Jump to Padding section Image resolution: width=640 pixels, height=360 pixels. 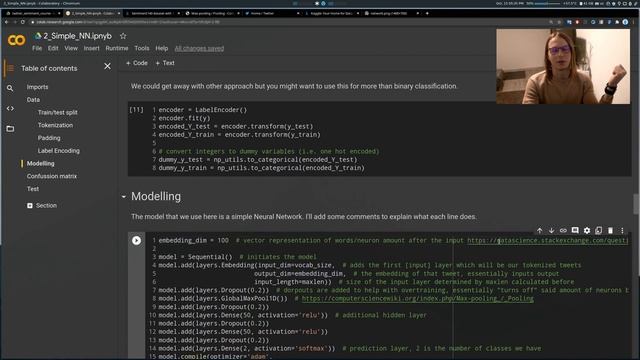coord(49,138)
